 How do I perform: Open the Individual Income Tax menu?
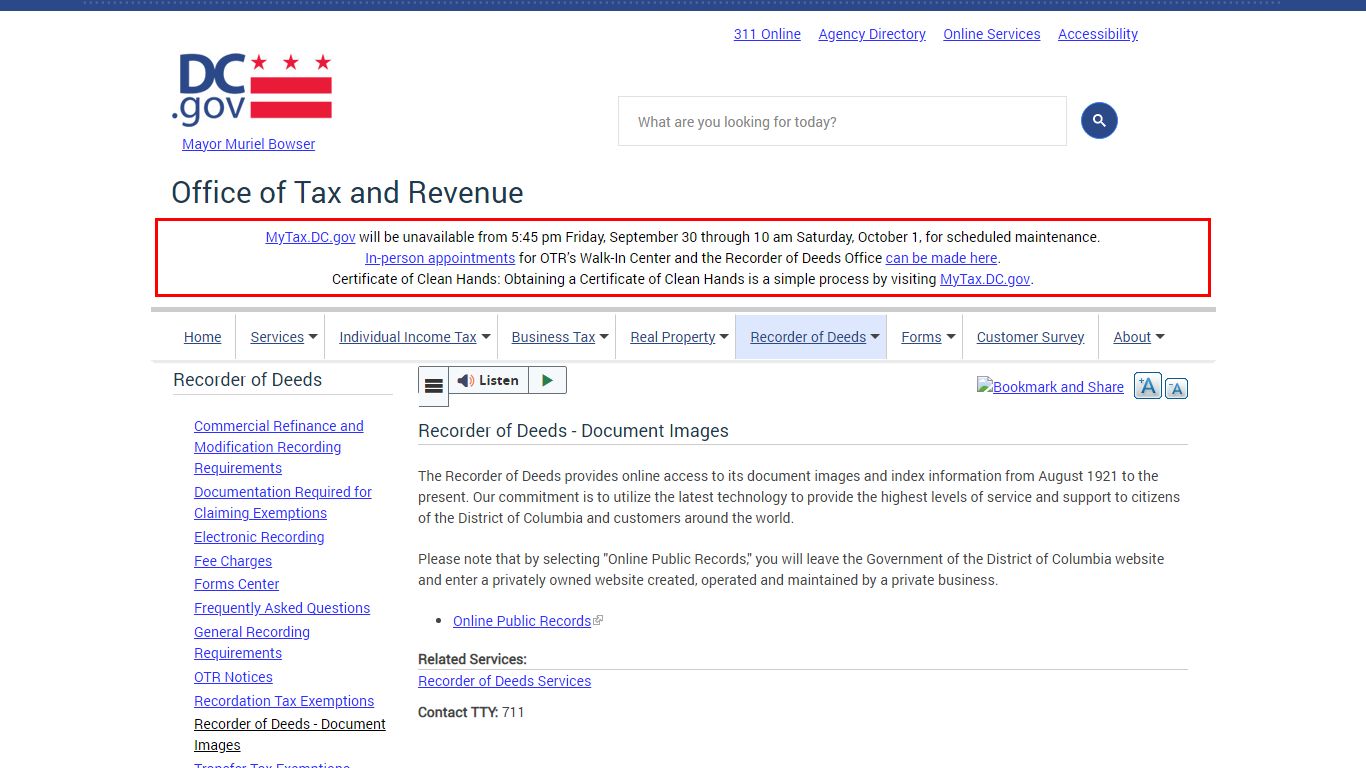click(408, 337)
